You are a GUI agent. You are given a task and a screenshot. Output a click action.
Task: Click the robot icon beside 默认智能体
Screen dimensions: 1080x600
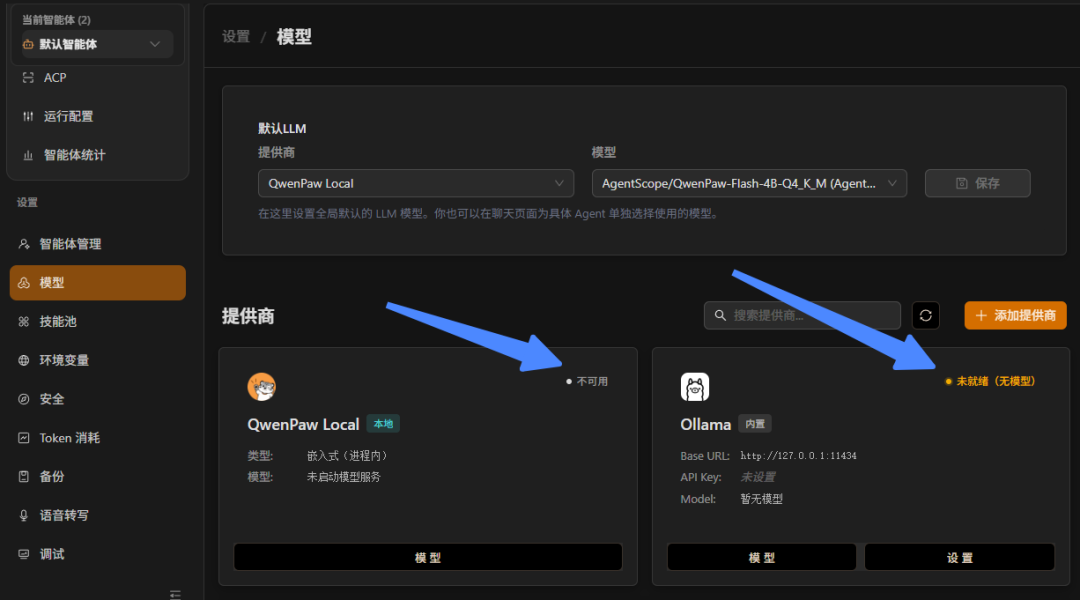(28, 44)
